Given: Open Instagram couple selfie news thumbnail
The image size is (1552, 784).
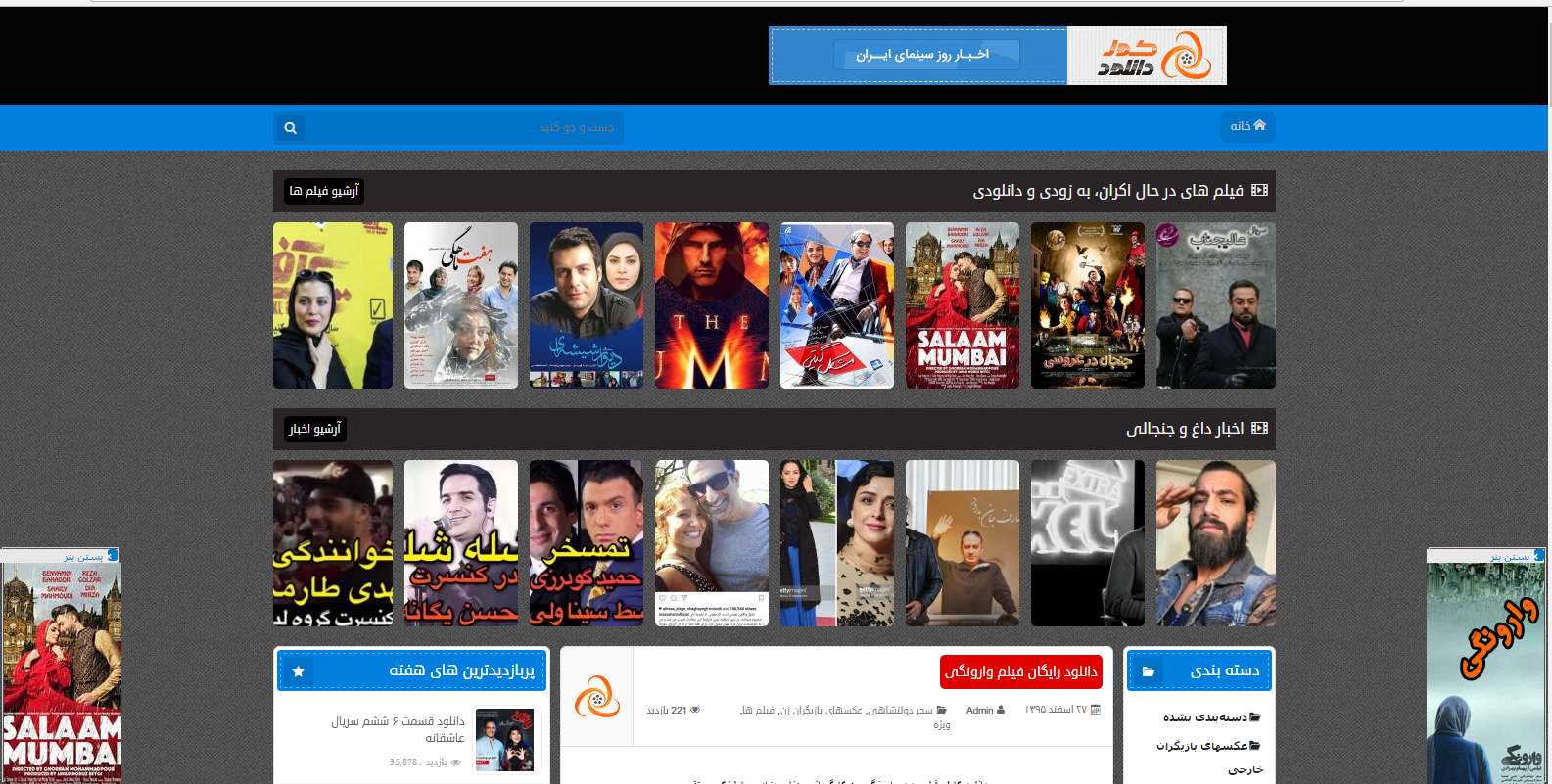Looking at the screenshot, I should [x=712, y=543].
